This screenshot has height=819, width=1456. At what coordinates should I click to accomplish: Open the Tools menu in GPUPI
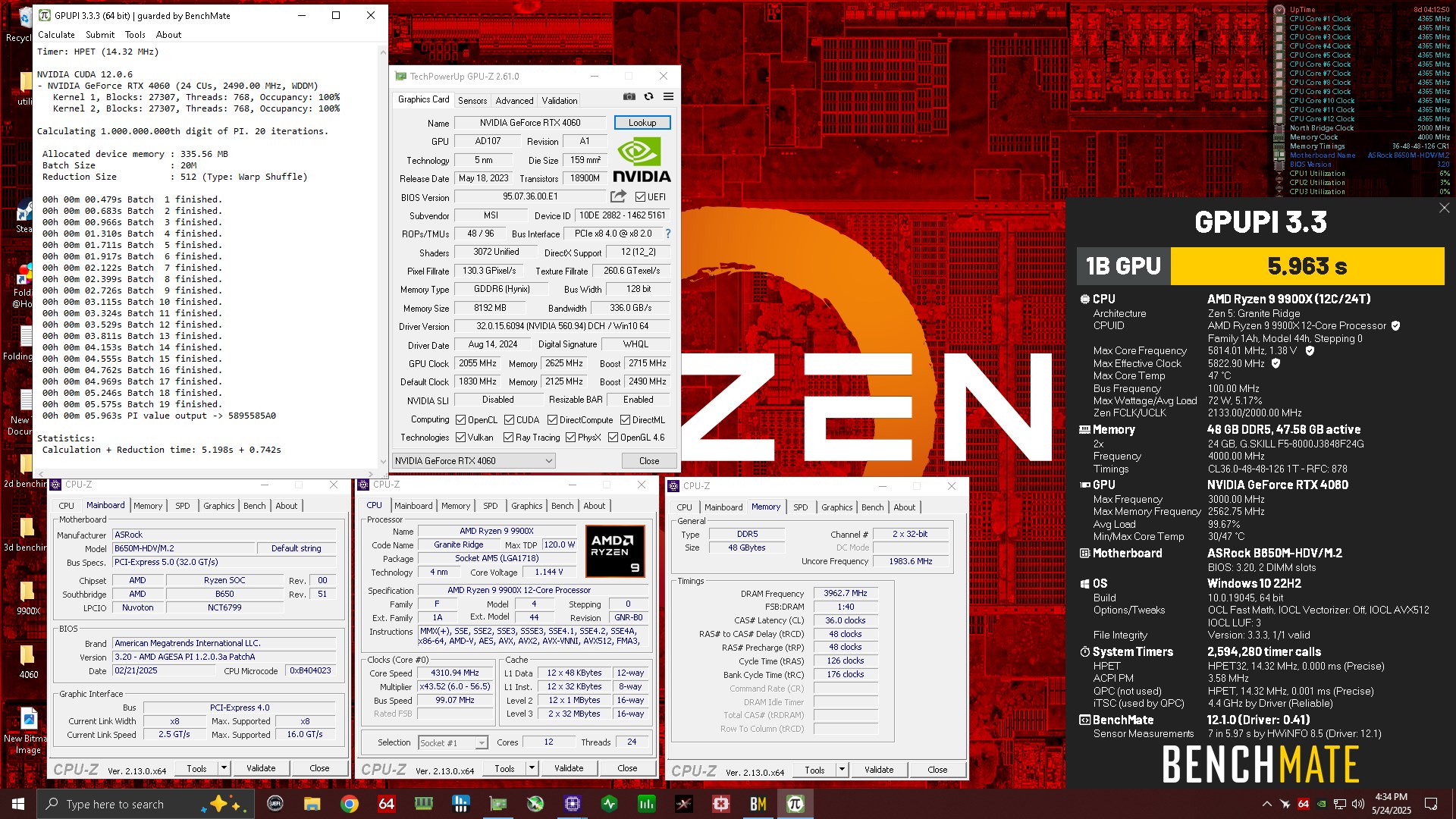pyautogui.click(x=135, y=35)
